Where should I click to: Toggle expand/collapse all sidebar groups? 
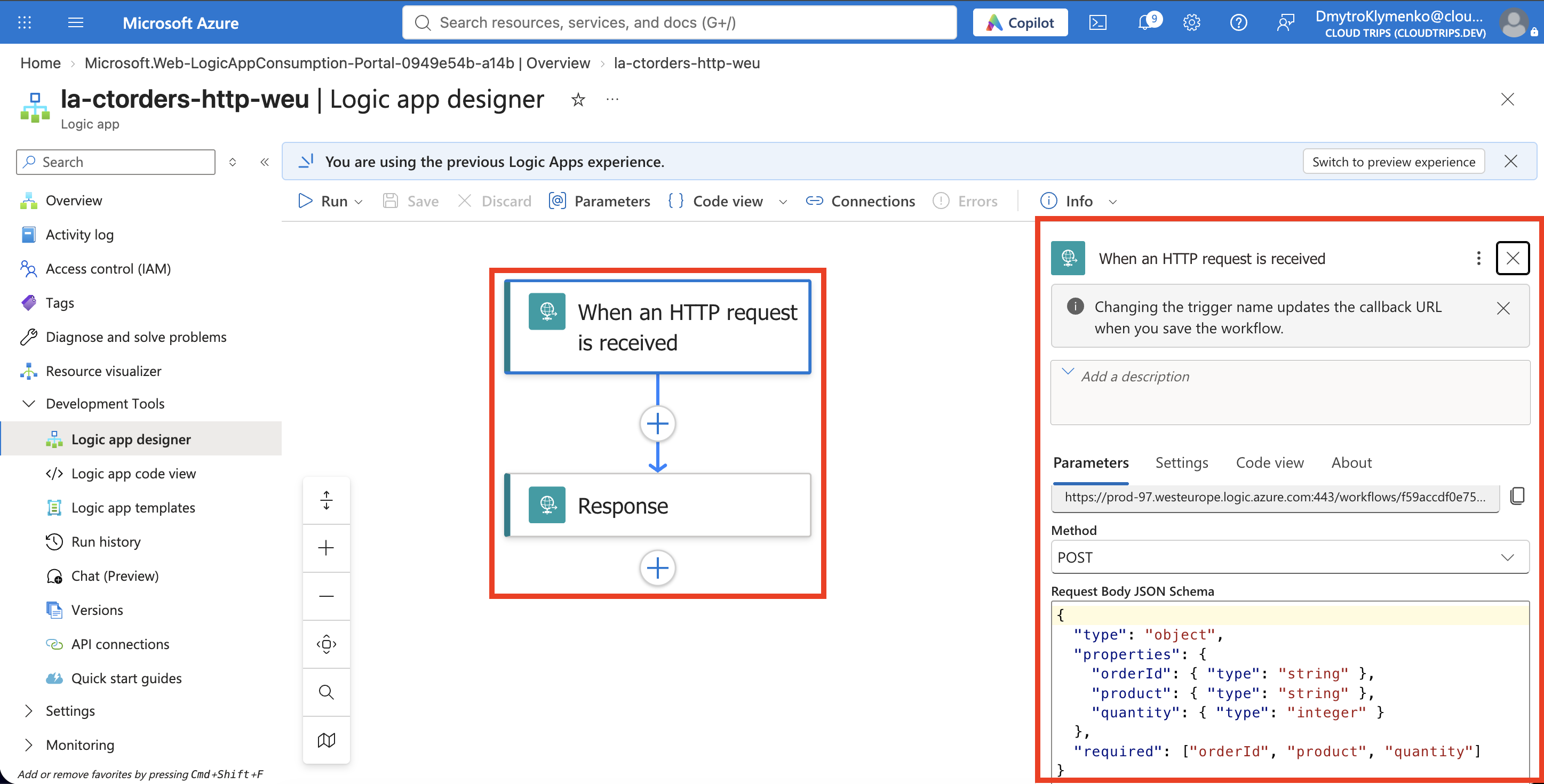233,162
